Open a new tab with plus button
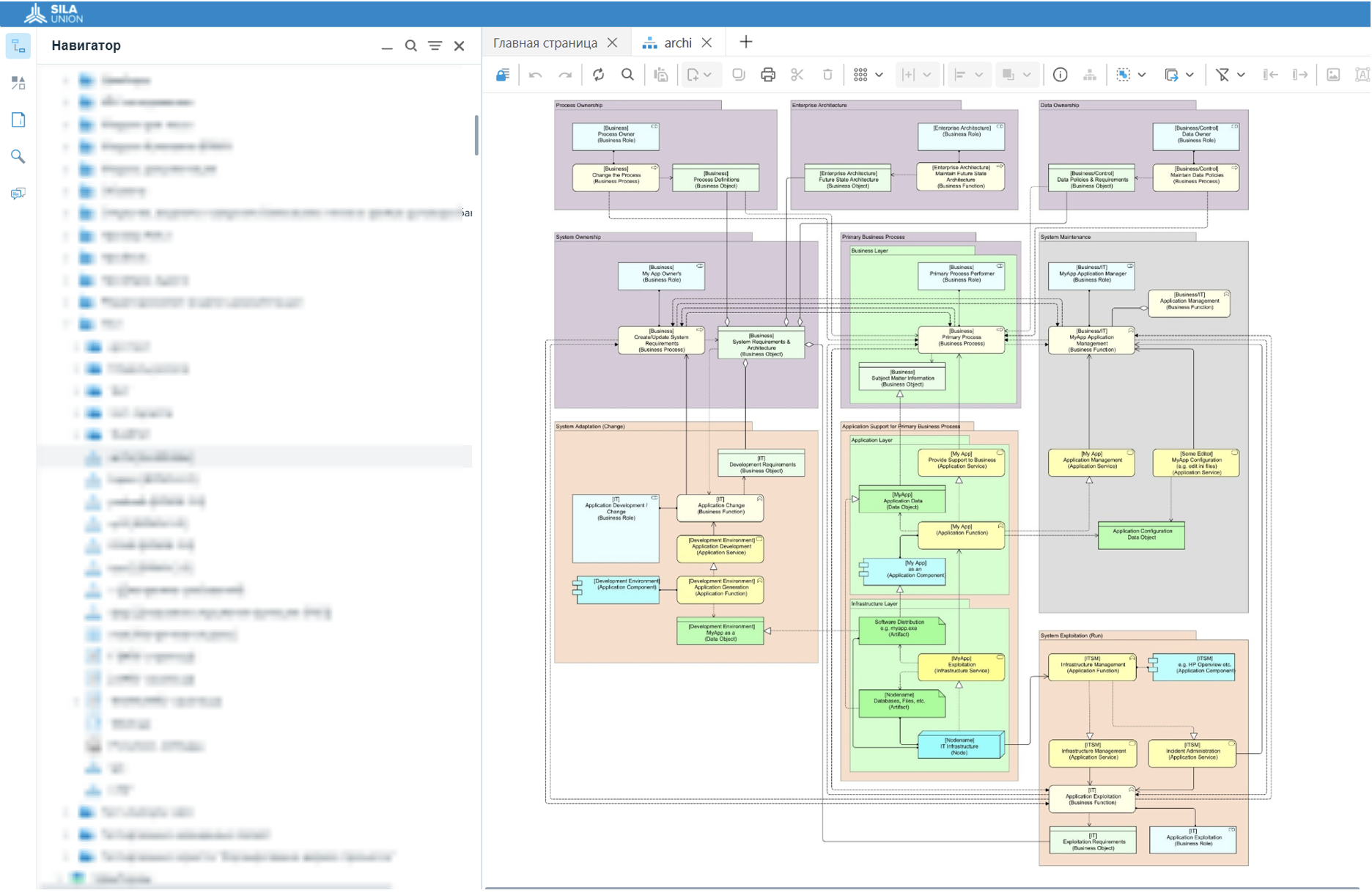Viewport: 1372px width, 893px height. [x=745, y=43]
